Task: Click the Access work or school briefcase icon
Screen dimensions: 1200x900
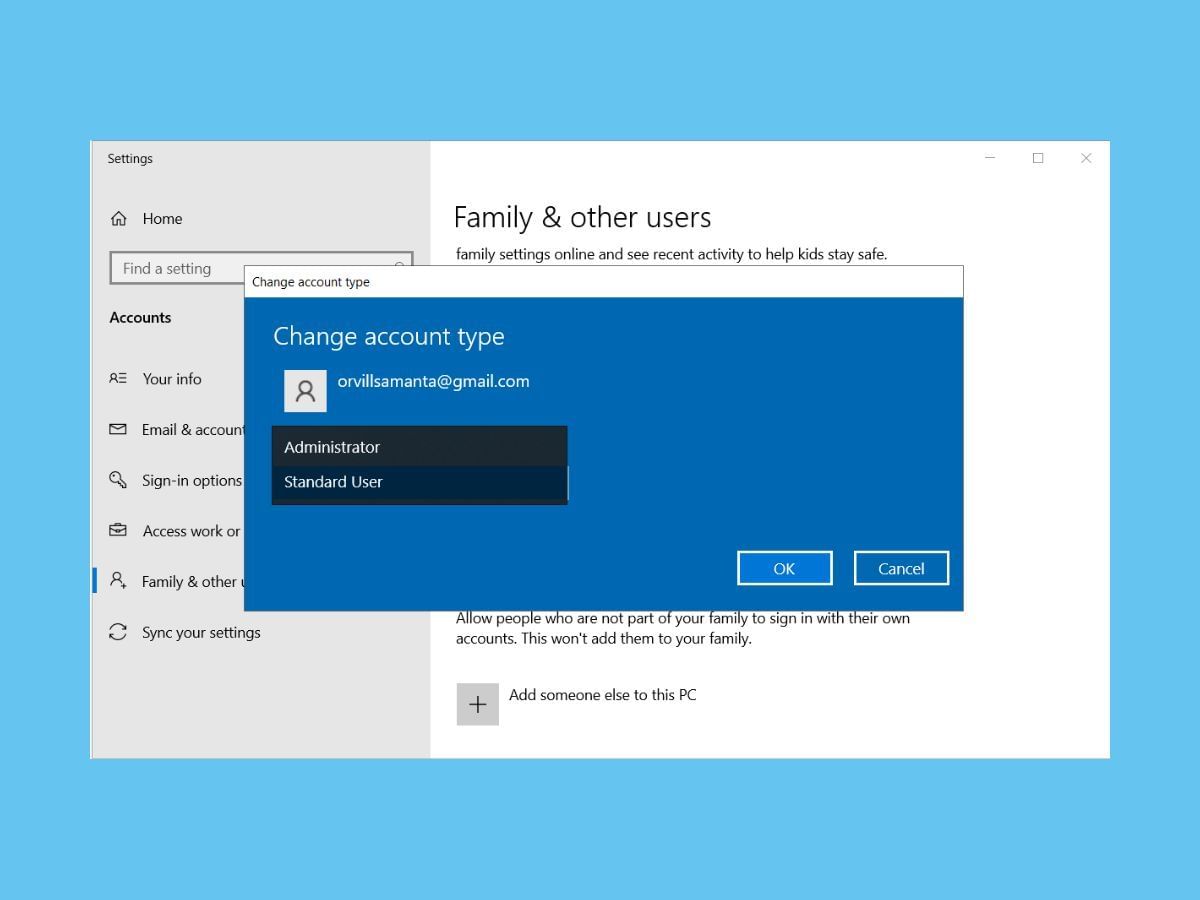Action: 119,531
